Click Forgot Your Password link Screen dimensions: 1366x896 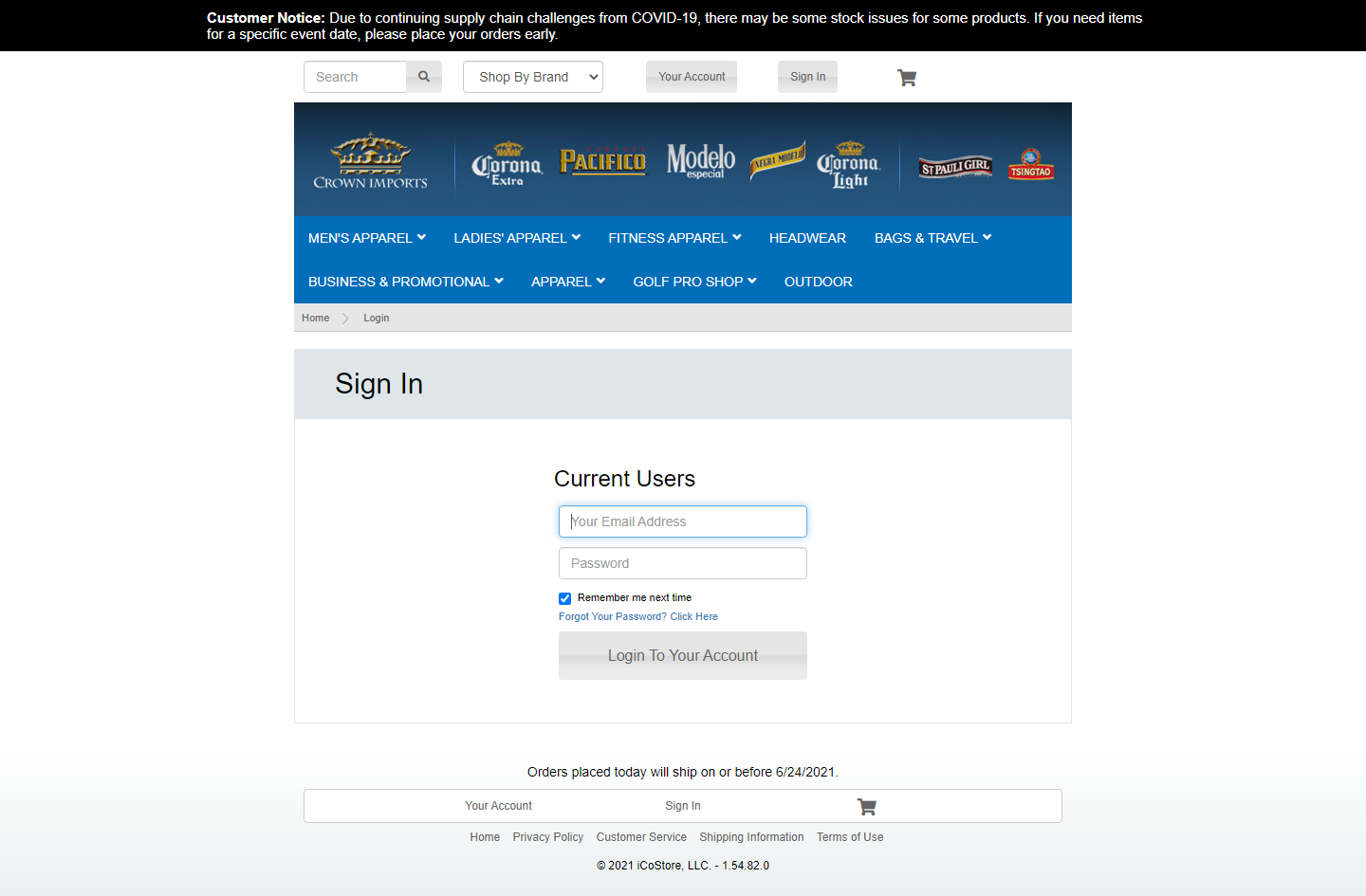click(x=637, y=616)
